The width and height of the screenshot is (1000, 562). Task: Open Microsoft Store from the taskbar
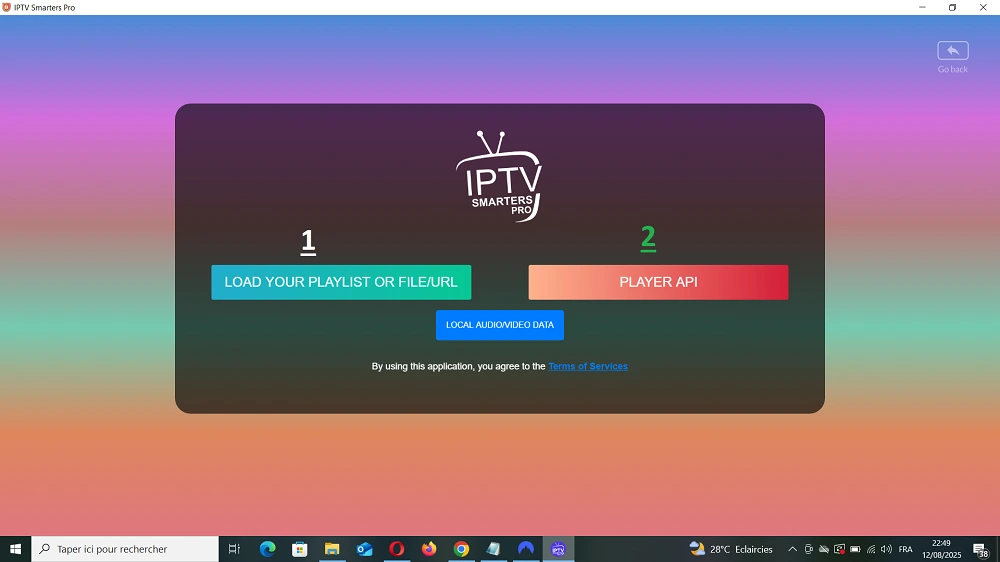[x=300, y=549]
